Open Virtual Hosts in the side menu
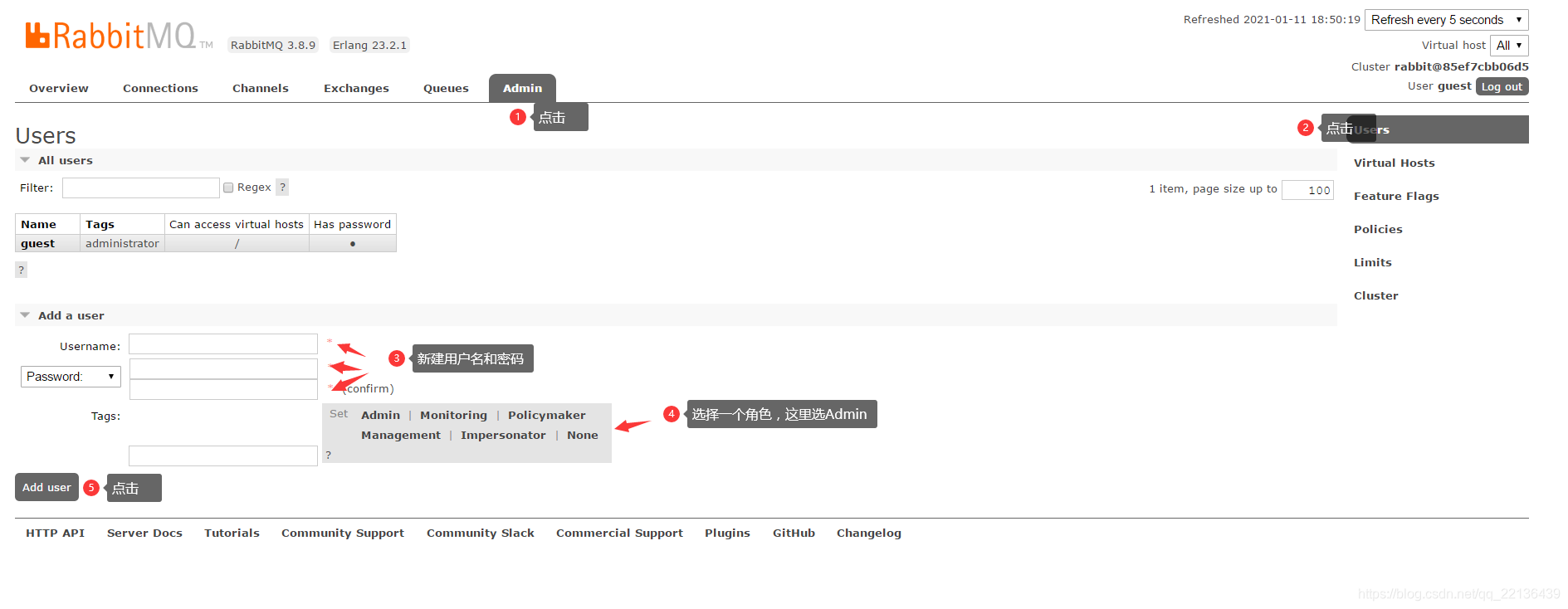The width and height of the screenshot is (1568, 609). (1394, 163)
